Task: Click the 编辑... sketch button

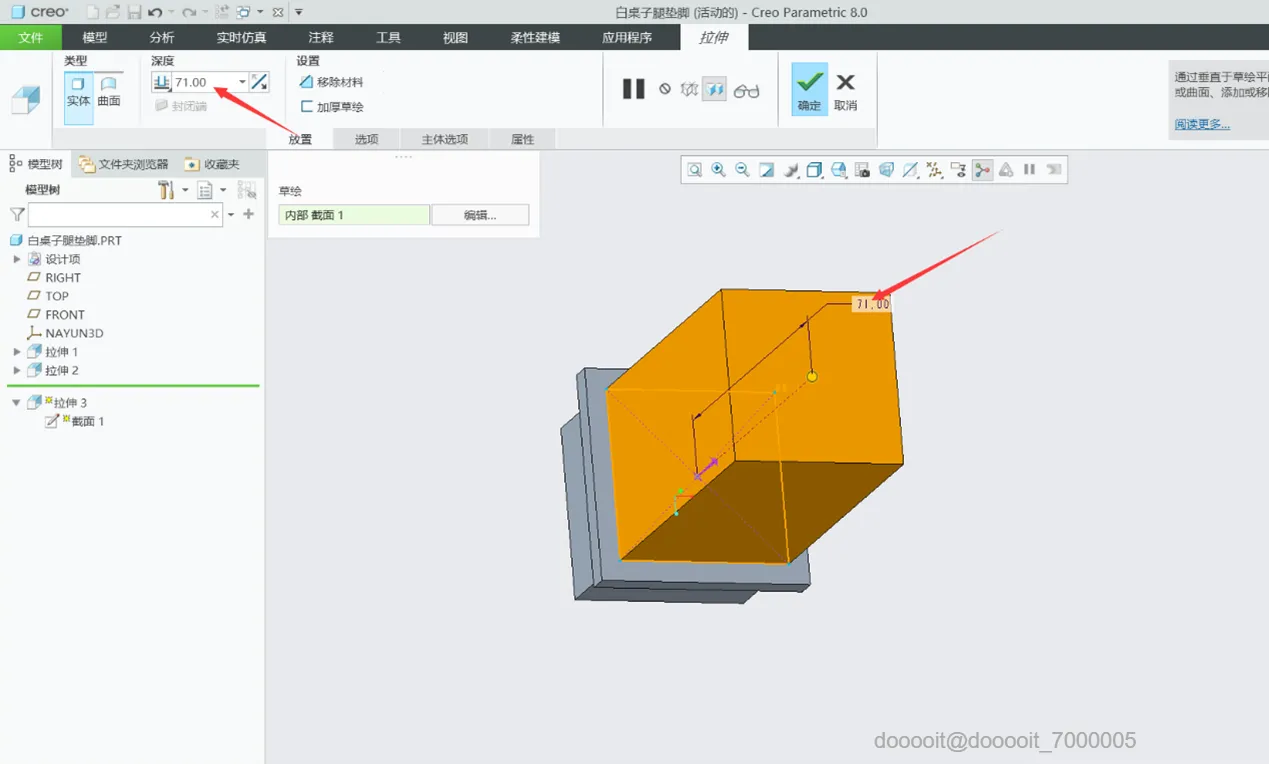Action: 480,215
